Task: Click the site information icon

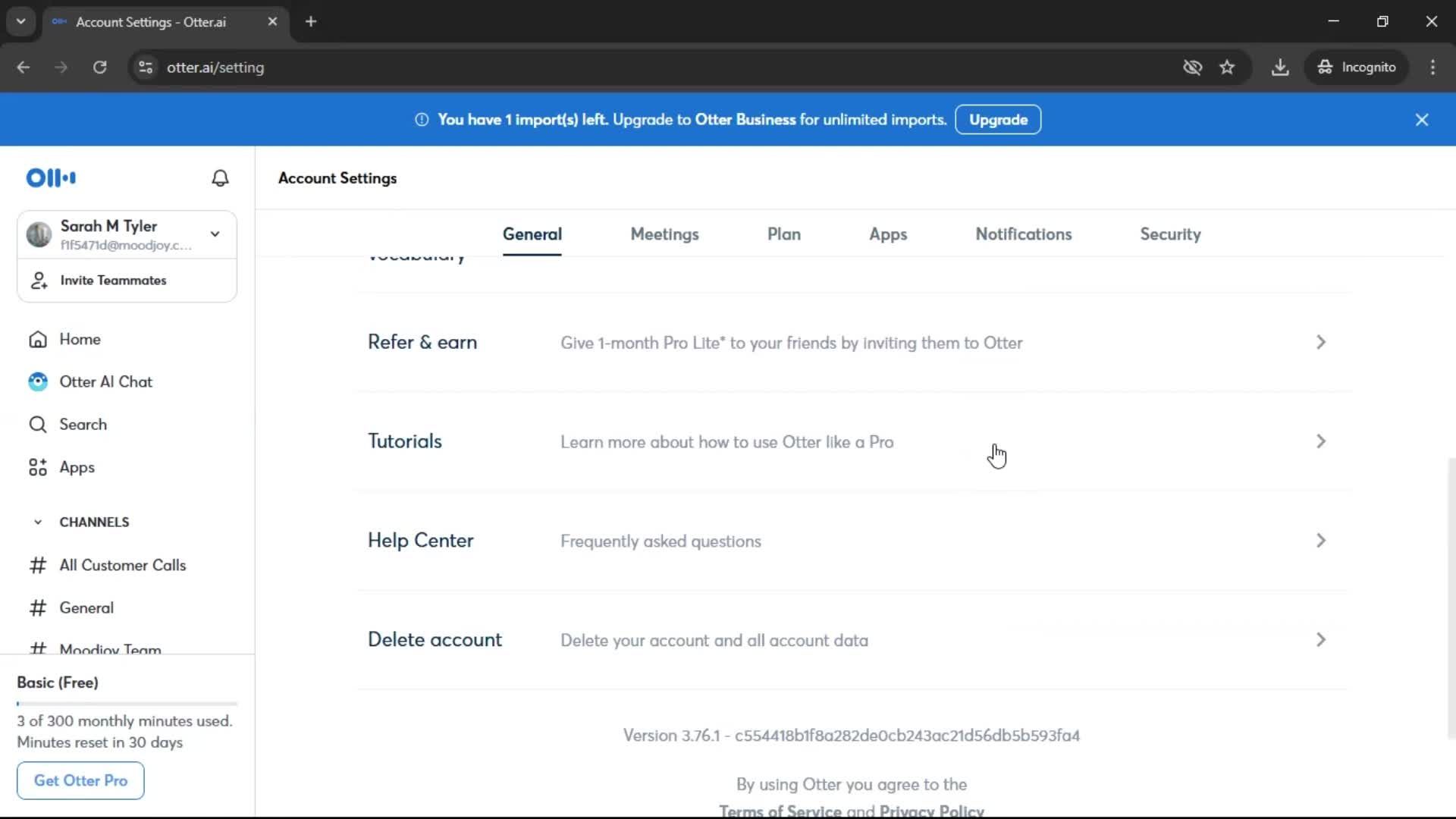Action: pos(146,67)
